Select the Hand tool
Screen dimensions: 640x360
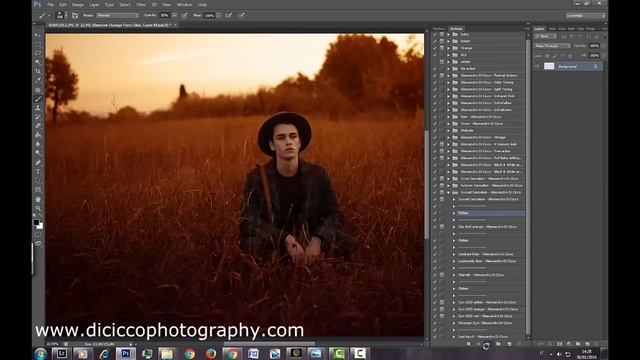pos(38,199)
